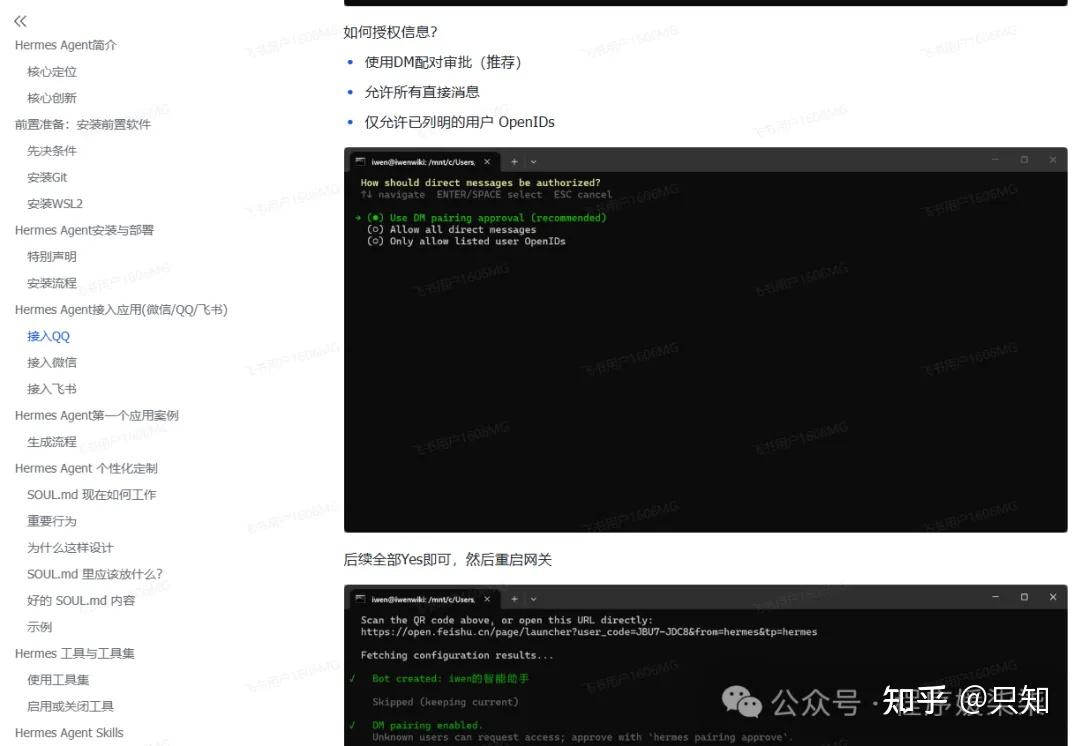Jump to 接入微信 heading
Viewport: 1080px width, 746px height.
(x=52, y=362)
